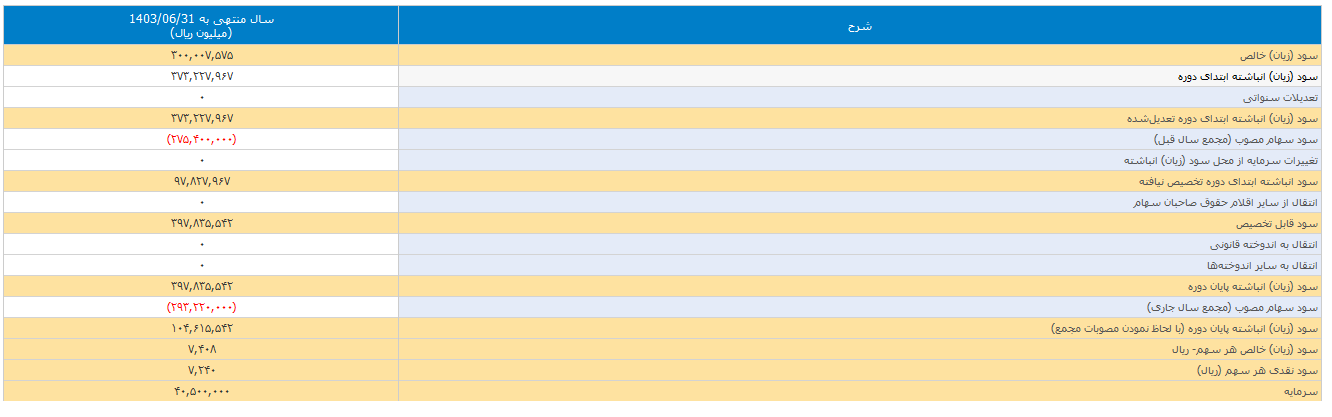Click the value ۹۷,۸۲۷,۹۶۷

pyautogui.click(x=201, y=181)
